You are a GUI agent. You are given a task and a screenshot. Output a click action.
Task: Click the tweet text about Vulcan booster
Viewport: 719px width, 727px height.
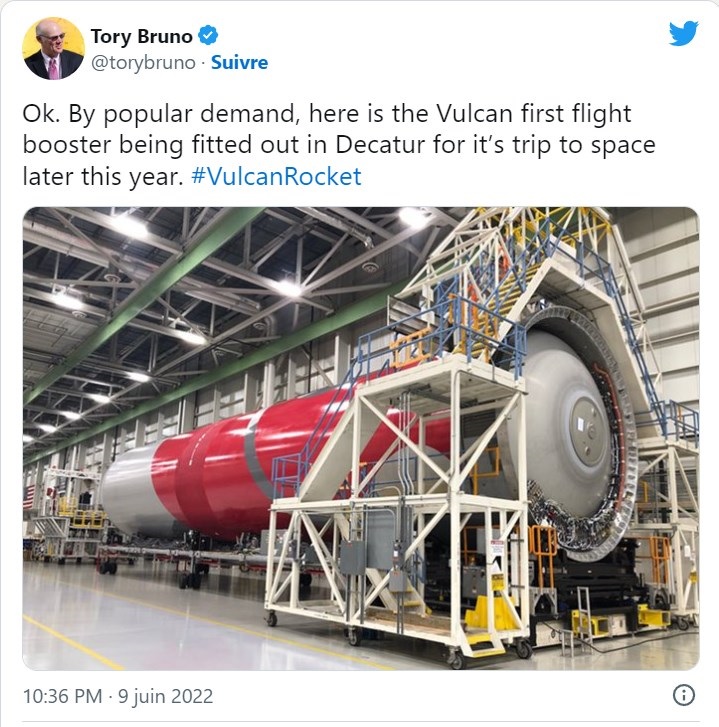coord(338,145)
